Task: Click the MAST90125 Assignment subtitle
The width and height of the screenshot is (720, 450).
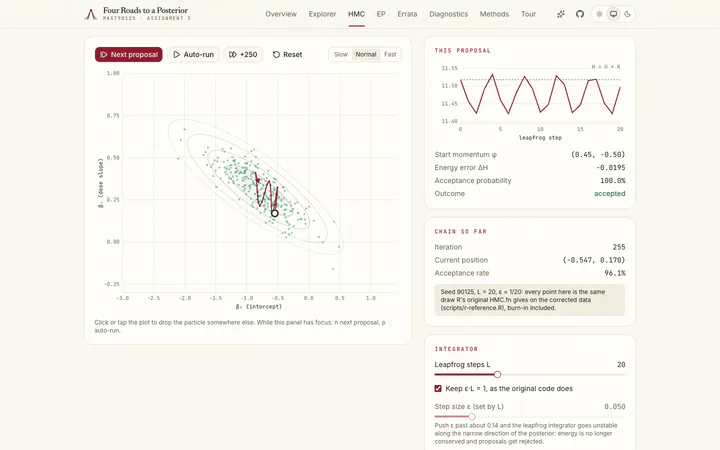Action: (146, 18)
